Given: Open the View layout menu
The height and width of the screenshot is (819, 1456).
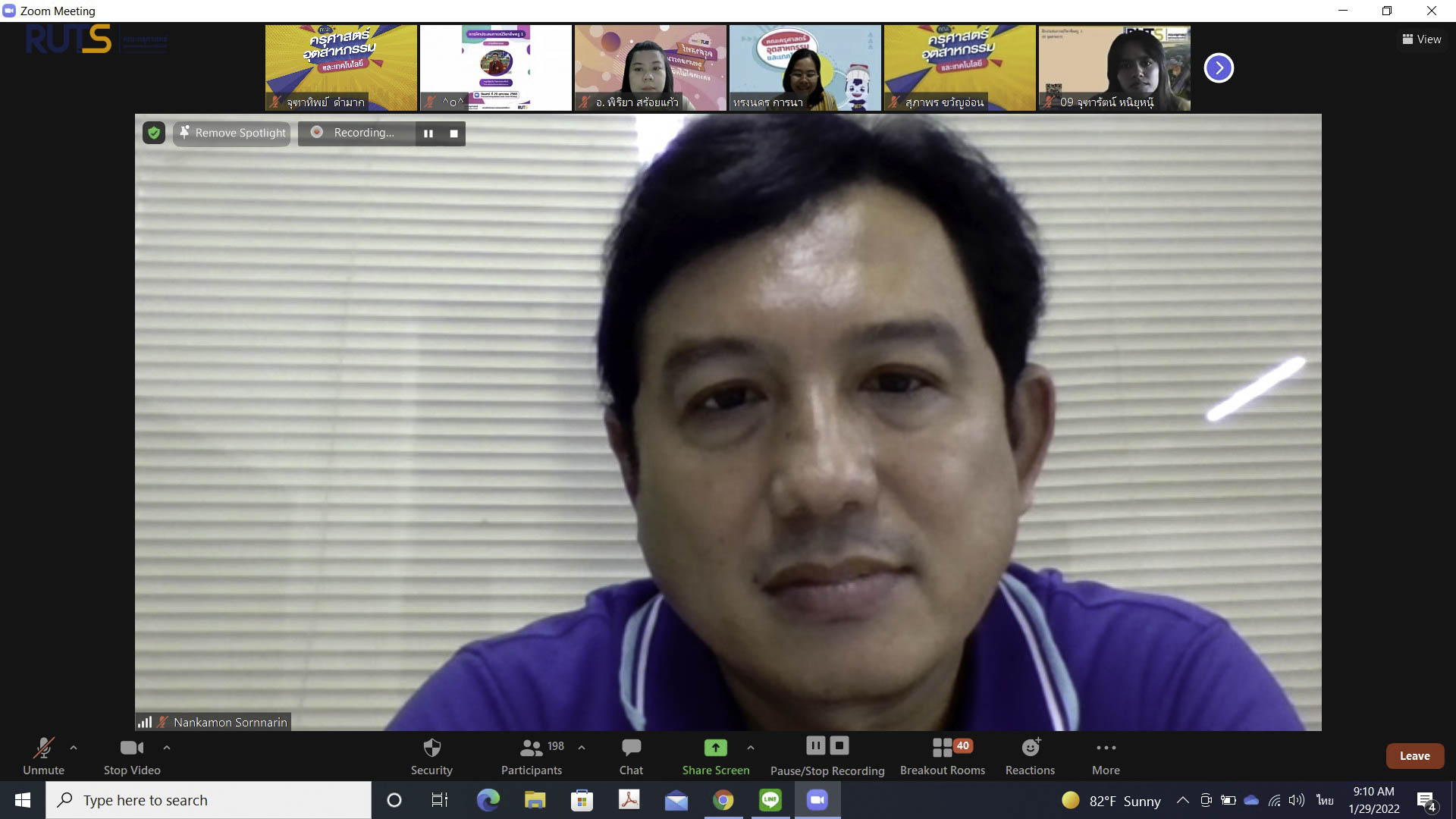Looking at the screenshot, I should click(1422, 39).
